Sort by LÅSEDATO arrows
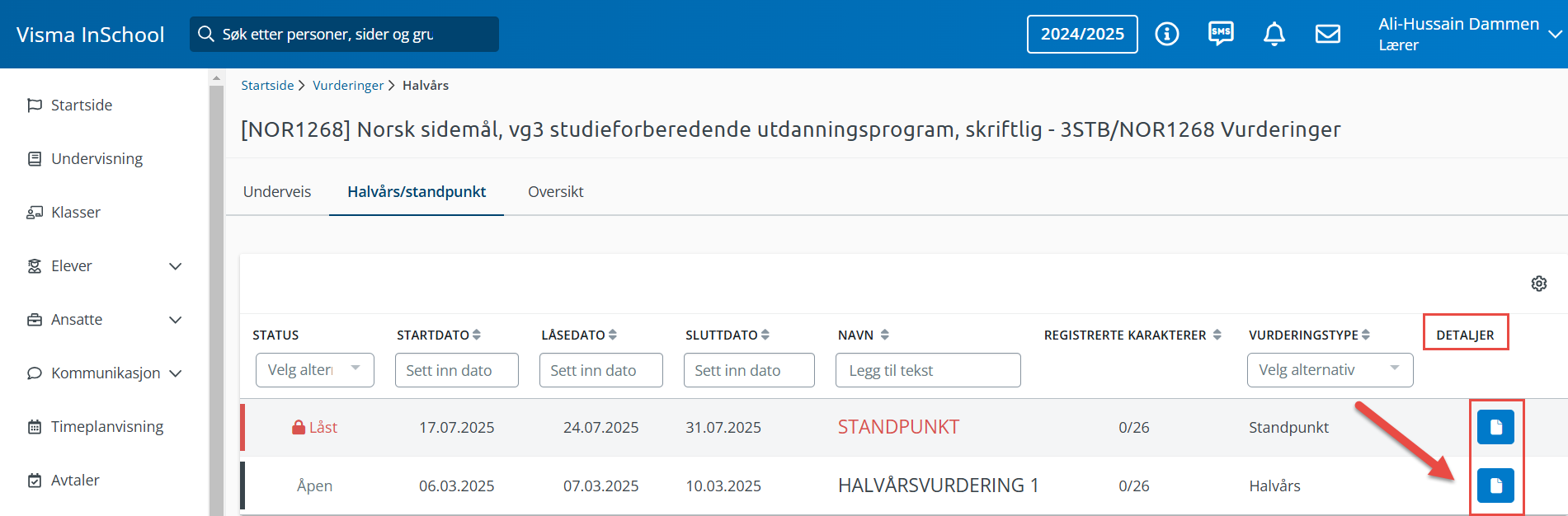 pos(613,335)
